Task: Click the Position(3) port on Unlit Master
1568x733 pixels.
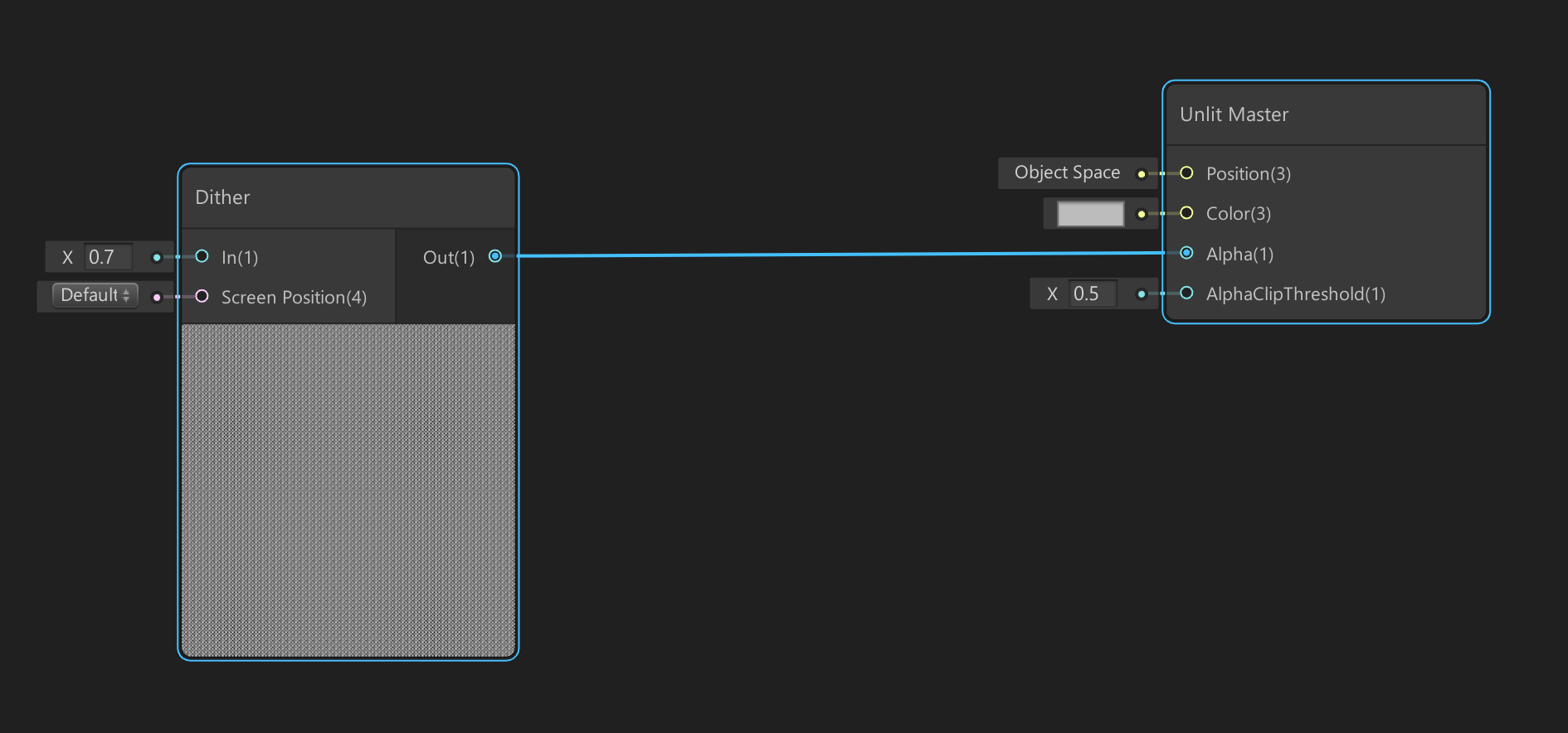Action: 1186,173
